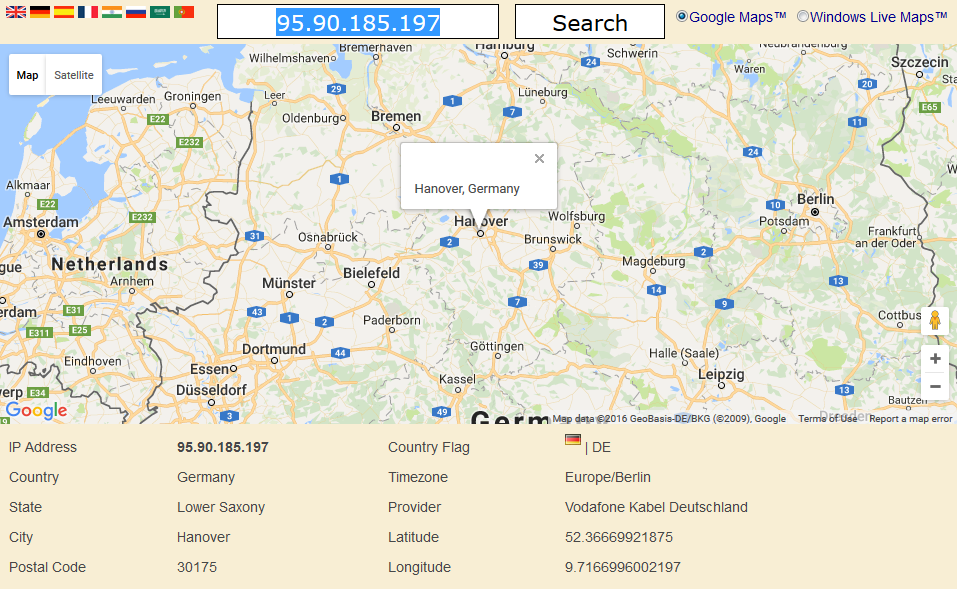The width and height of the screenshot is (957, 589).
Task: Click the Dortmund city label on map
Action: coord(274,349)
